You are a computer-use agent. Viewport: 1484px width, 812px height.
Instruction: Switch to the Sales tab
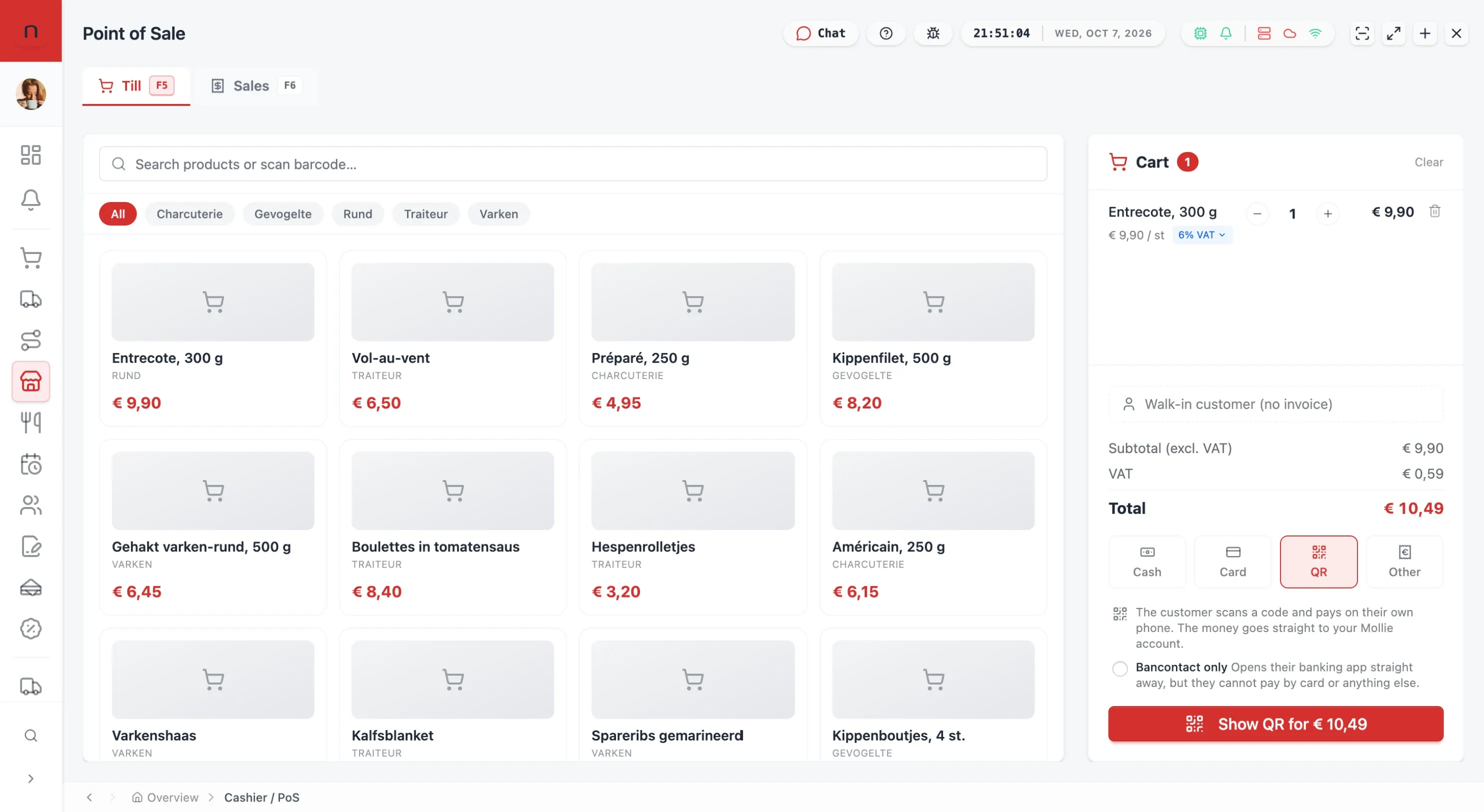256,86
